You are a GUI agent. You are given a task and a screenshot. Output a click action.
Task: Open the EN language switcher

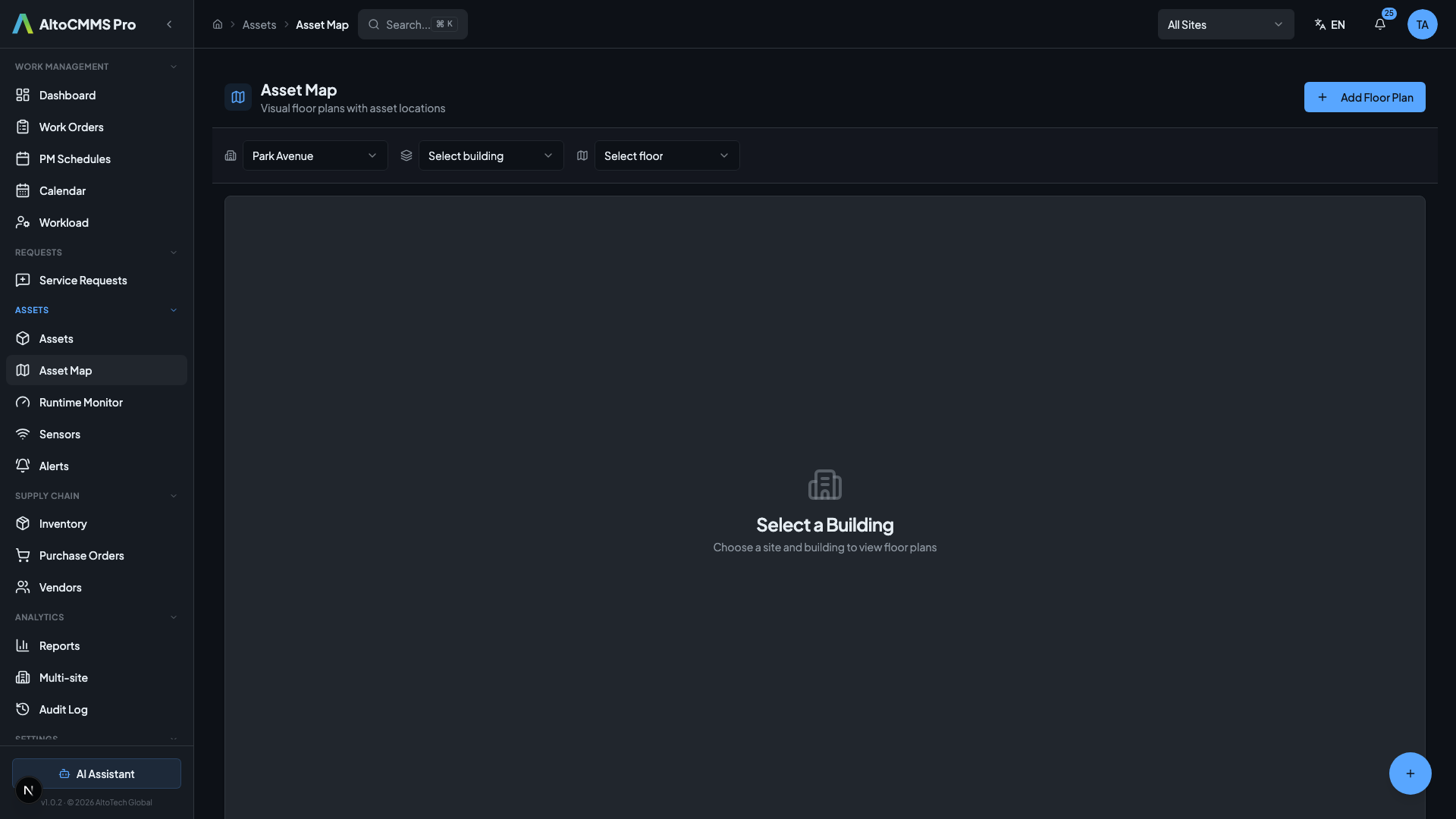[1330, 24]
